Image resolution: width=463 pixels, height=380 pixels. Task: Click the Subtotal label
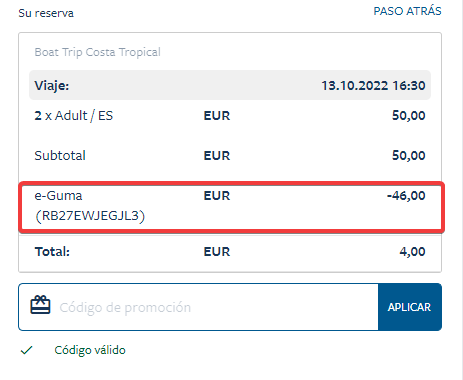click(60, 156)
